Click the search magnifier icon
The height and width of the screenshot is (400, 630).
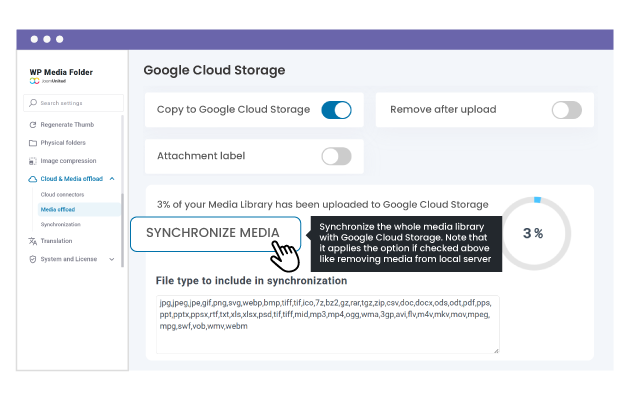point(30,103)
